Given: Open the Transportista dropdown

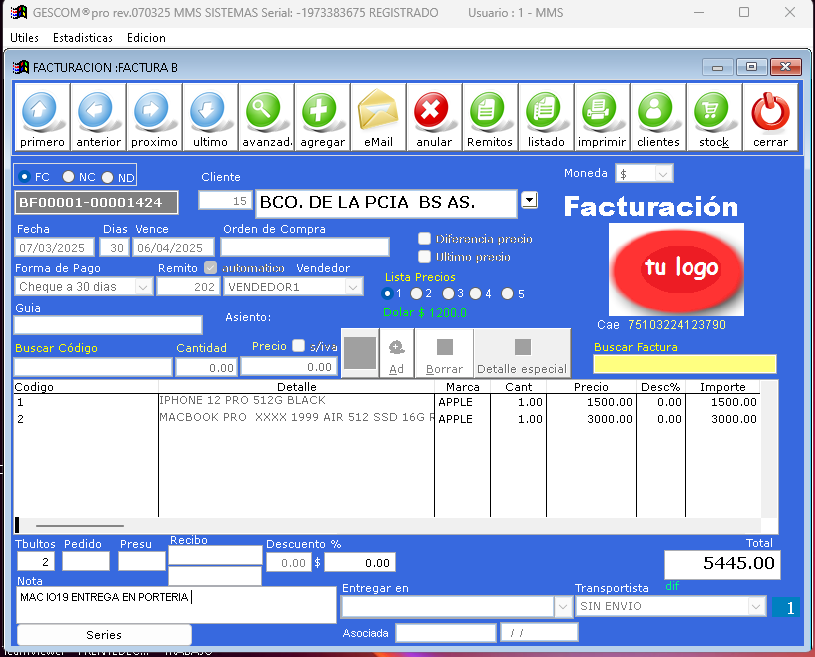Looking at the screenshot, I should (x=756, y=607).
